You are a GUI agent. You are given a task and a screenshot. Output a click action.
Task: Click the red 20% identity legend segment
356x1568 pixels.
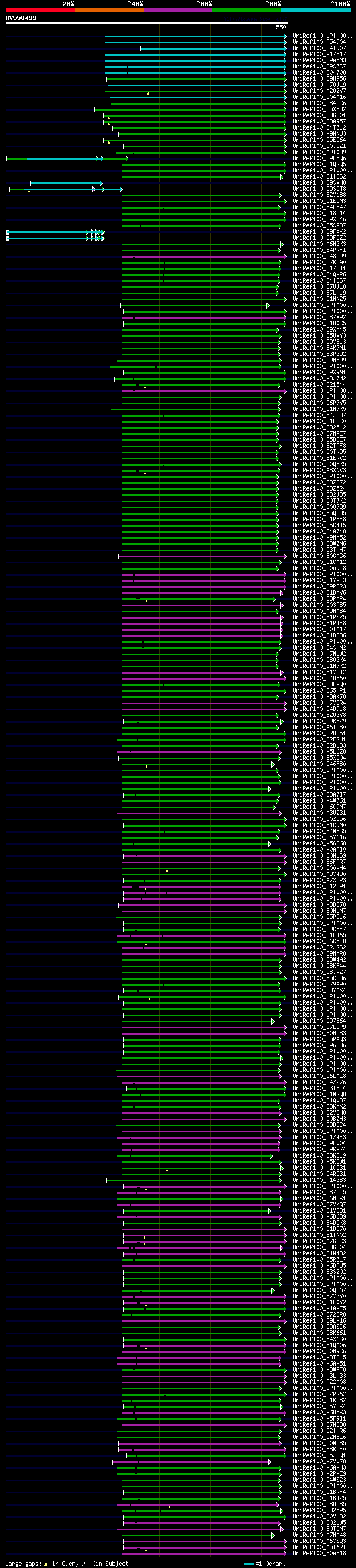(x=39, y=10)
